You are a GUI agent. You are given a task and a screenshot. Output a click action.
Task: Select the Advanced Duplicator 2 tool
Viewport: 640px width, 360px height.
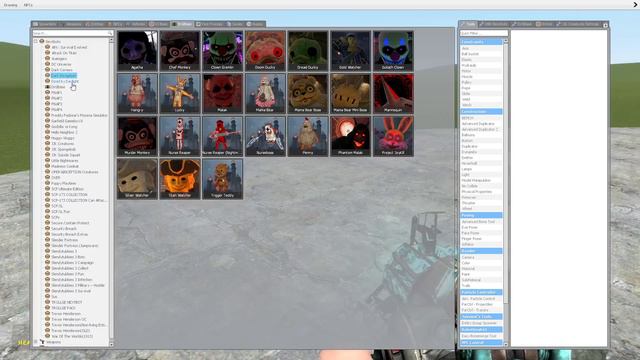click(x=481, y=129)
